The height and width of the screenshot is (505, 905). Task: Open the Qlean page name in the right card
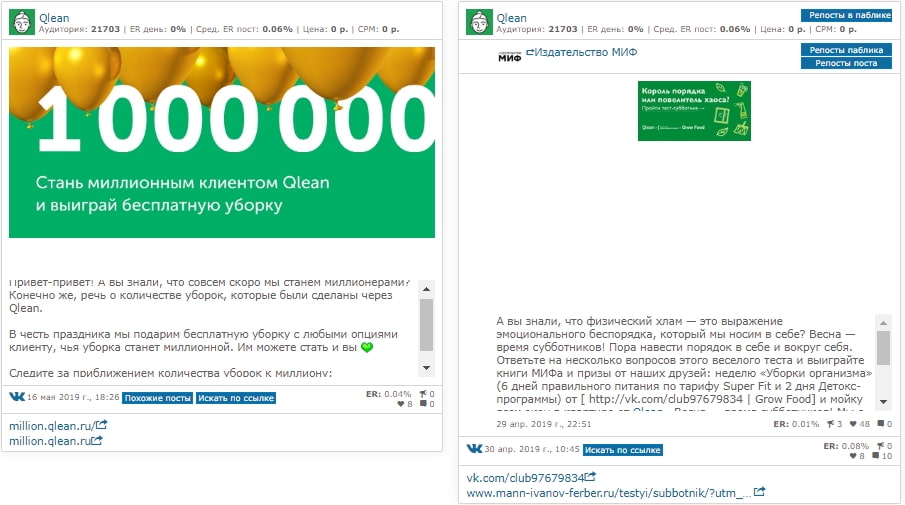pyautogui.click(x=511, y=18)
